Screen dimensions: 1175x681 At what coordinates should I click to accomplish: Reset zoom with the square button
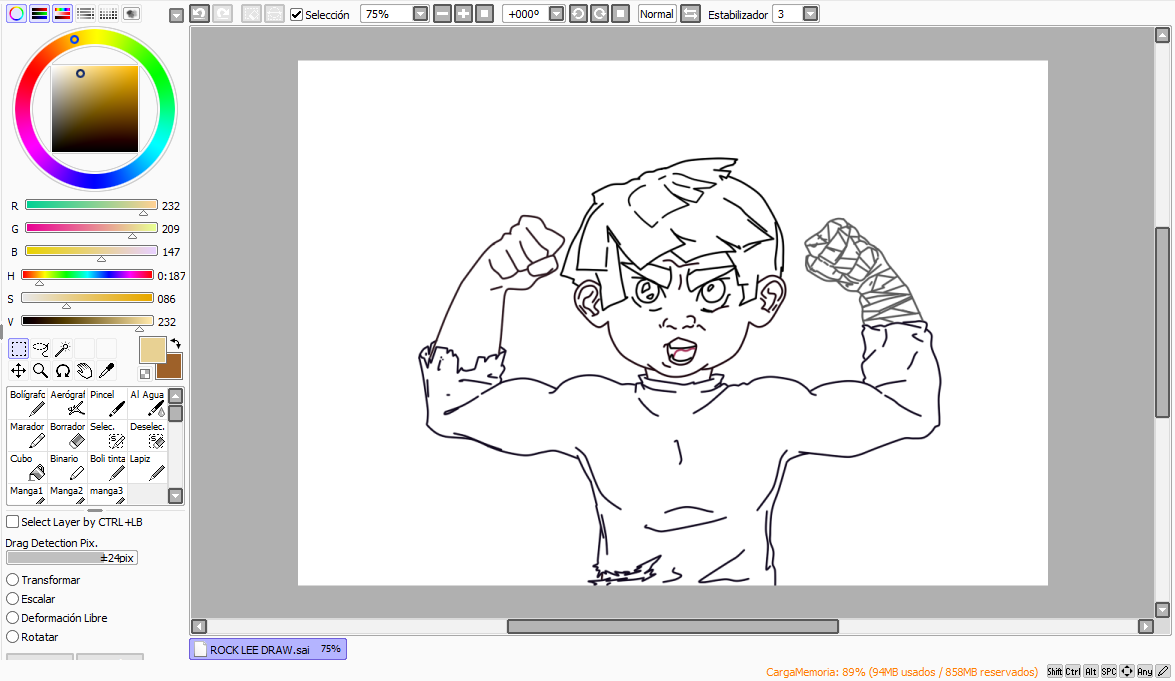click(x=485, y=13)
